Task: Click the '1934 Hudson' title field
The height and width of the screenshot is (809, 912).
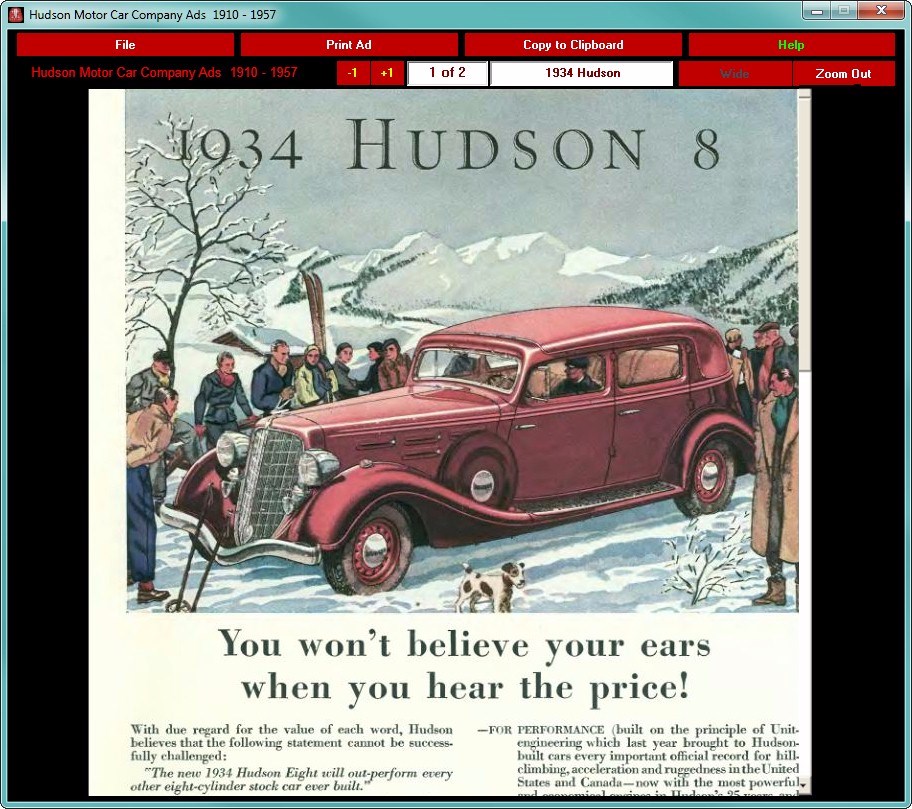Action: (x=582, y=73)
